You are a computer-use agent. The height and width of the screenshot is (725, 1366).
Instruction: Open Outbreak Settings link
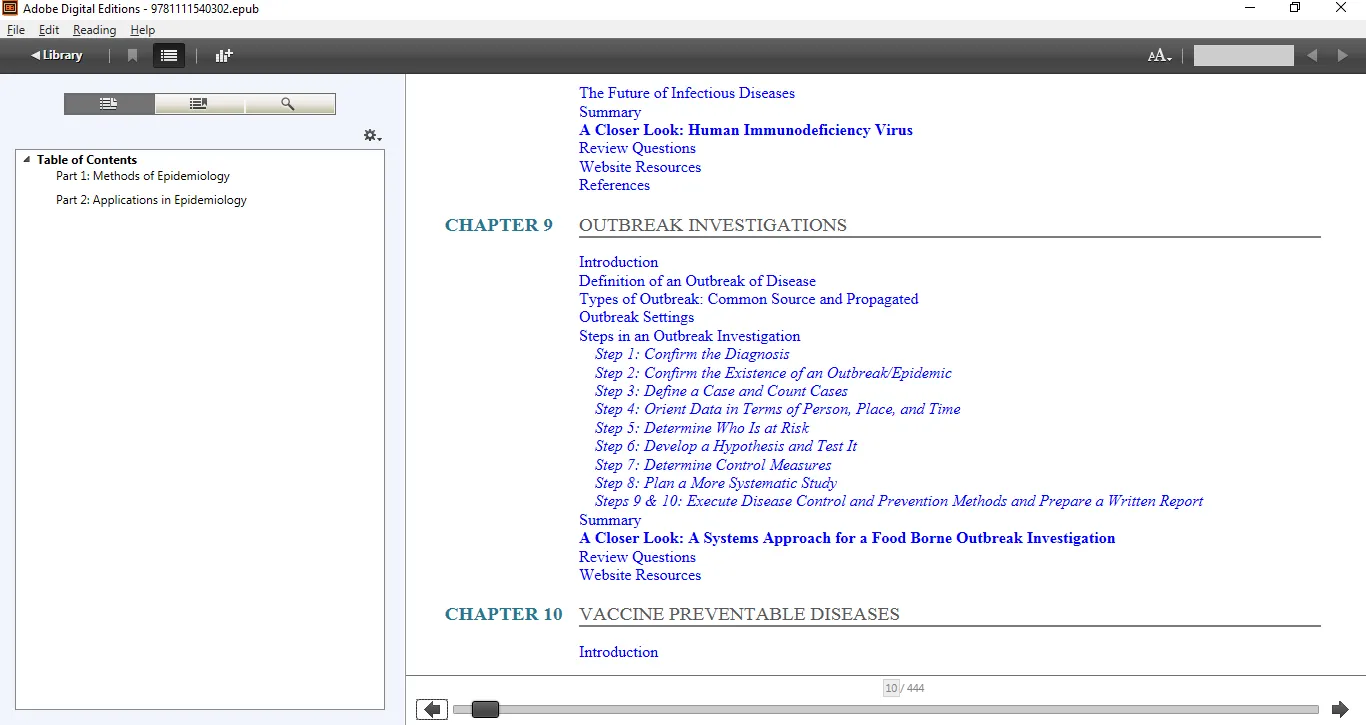click(x=636, y=317)
